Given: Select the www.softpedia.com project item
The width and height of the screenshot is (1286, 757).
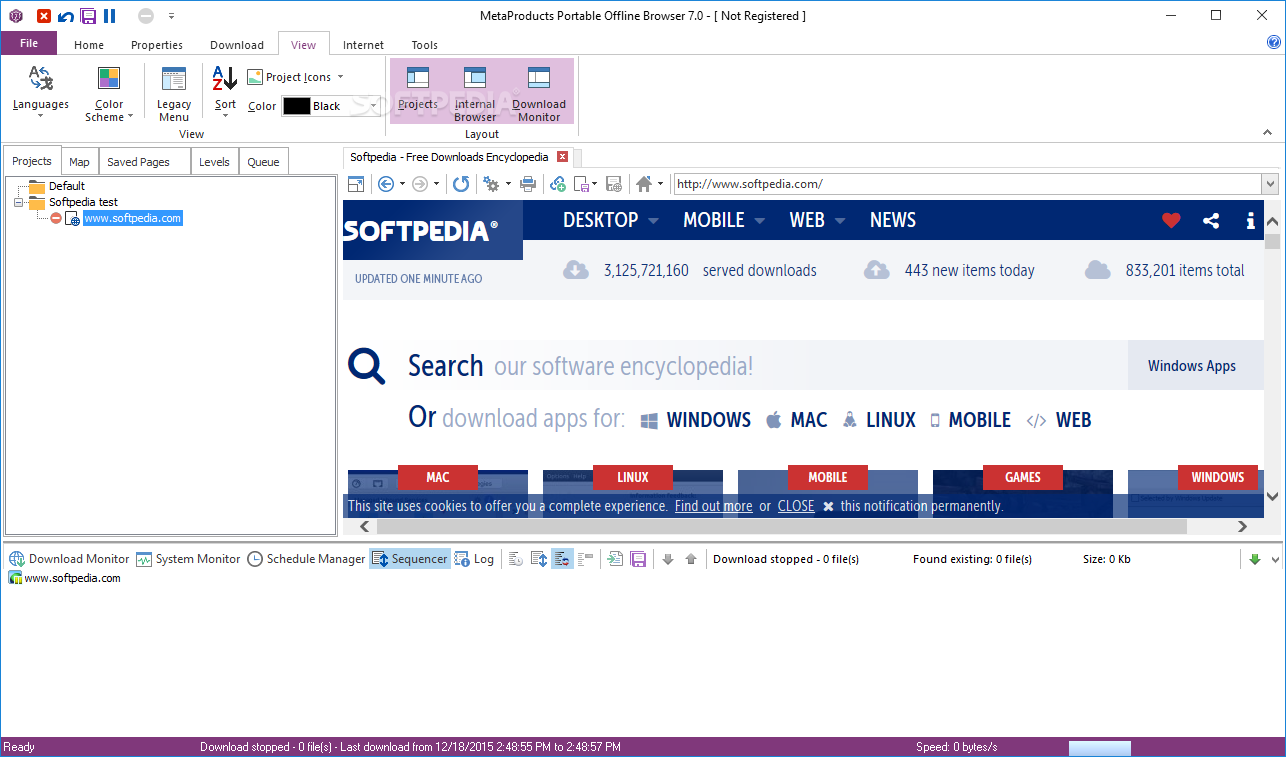Looking at the screenshot, I should 132,218.
